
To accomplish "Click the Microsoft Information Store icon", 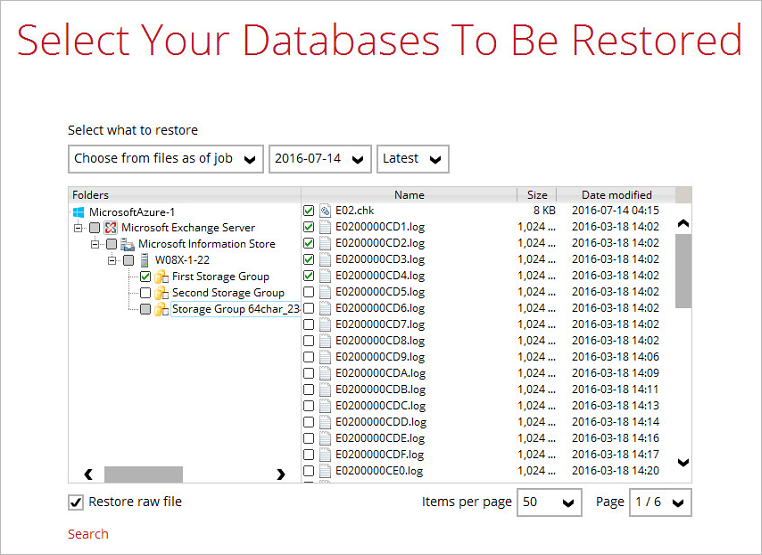I will [127, 244].
